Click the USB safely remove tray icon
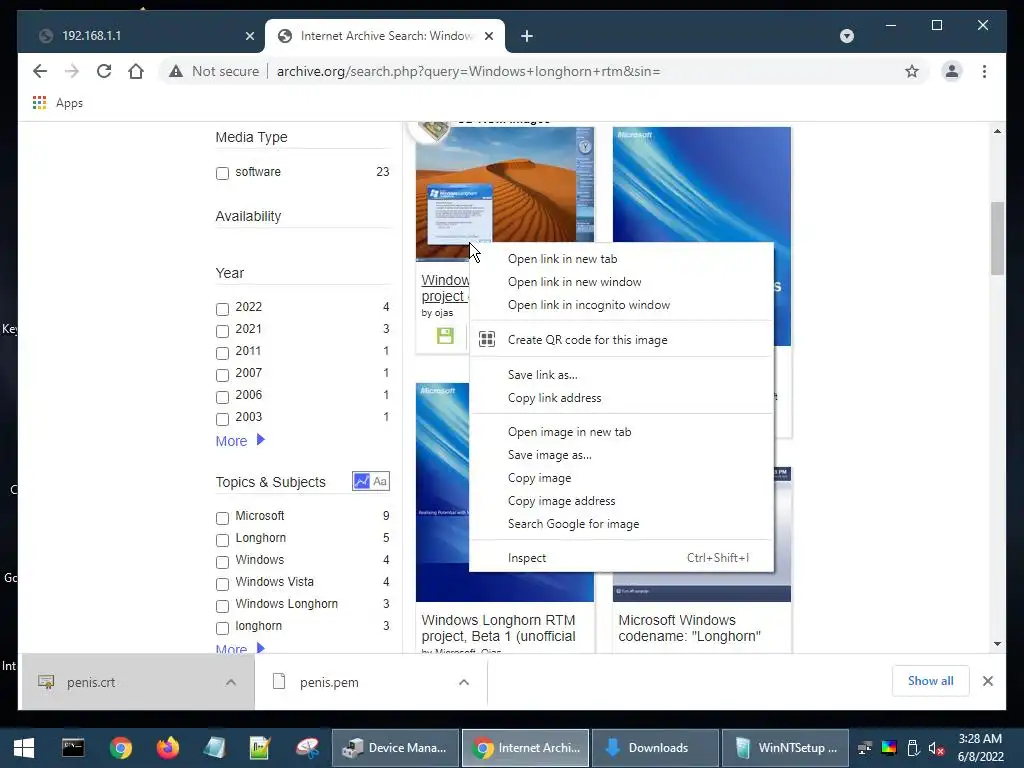This screenshot has height=768, width=1024. pos(913,748)
